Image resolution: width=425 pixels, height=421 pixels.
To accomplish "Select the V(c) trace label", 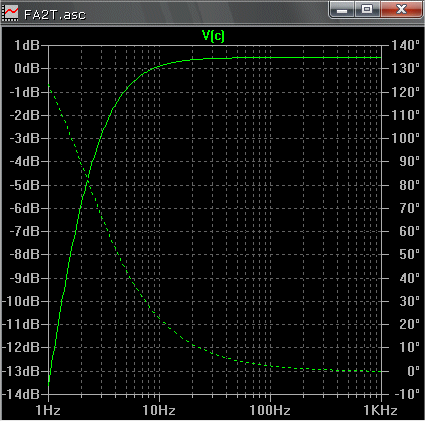I will click(x=213, y=35).
